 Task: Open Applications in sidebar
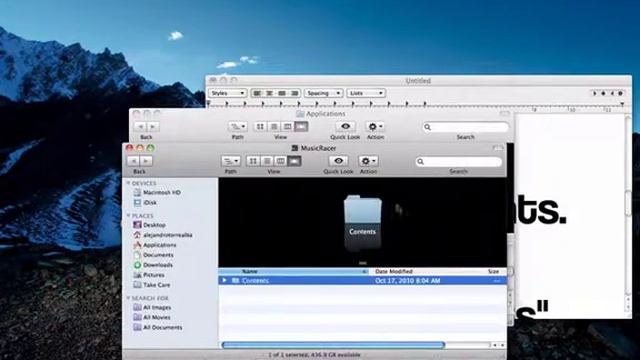point(155,245)
